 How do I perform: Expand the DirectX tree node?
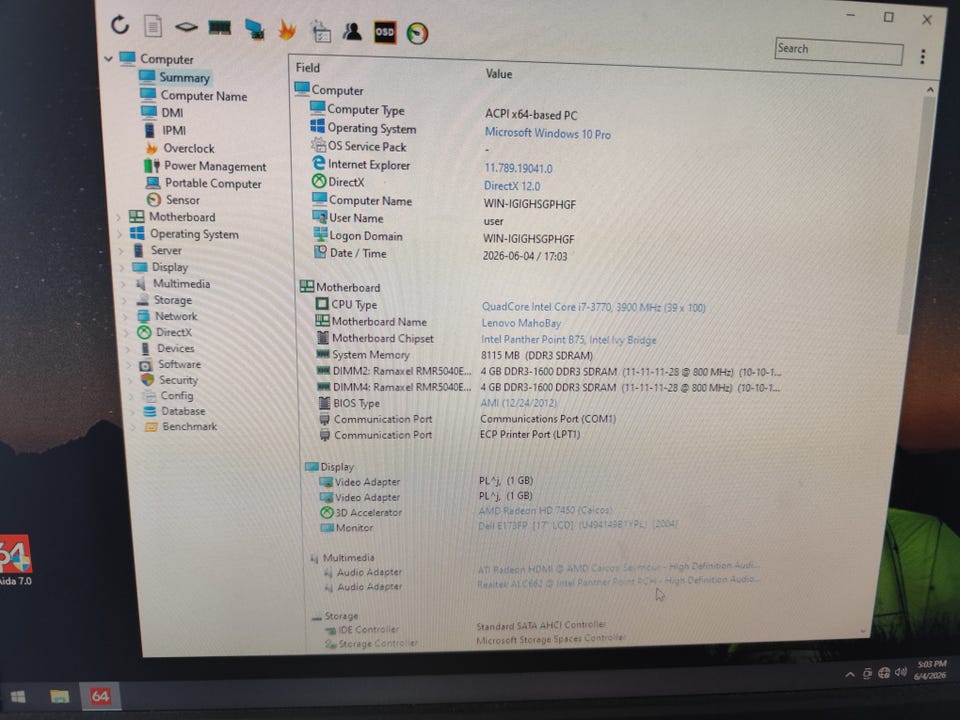pos(127,332)
